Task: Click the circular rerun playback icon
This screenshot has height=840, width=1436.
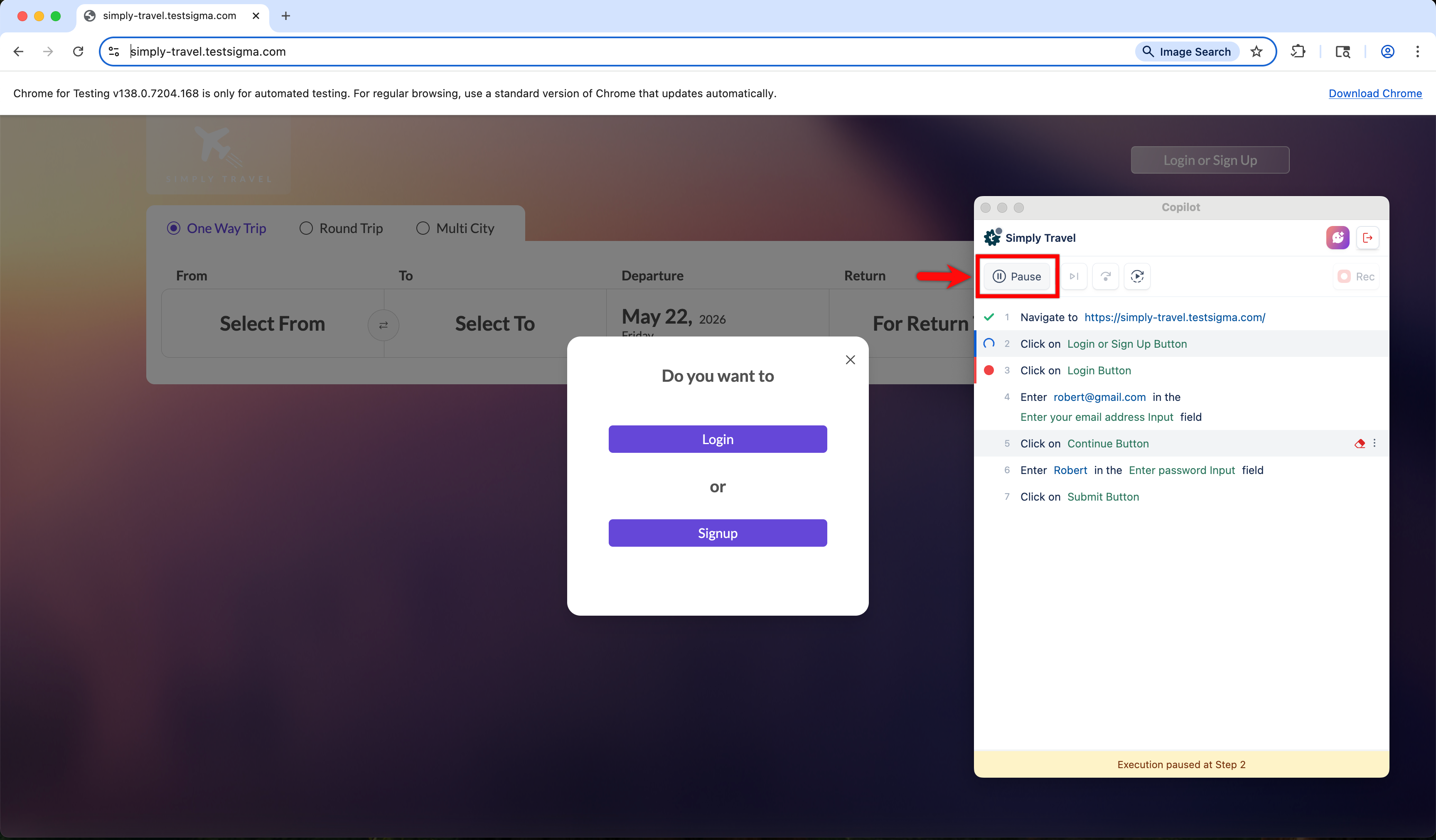Action: click(x=1137, y=276)
